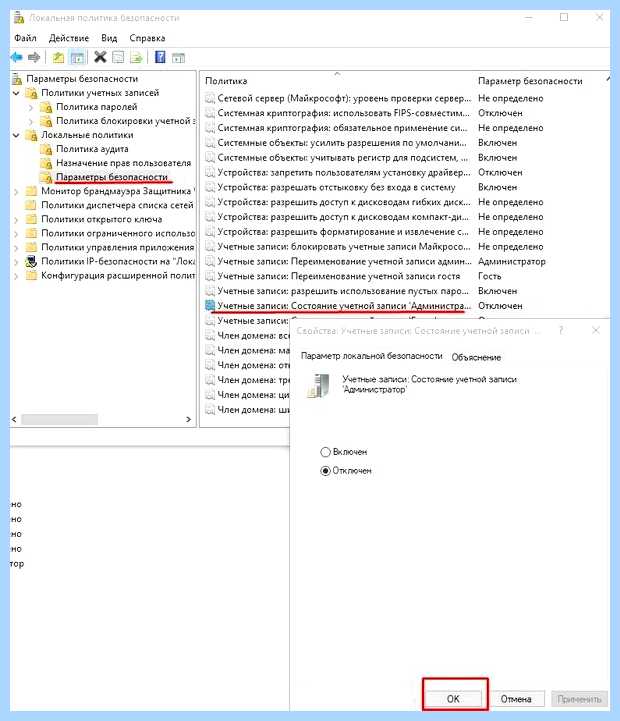Select 'Учетные записи: блокировать учетные записи Майкрософт' row
Viewport: 620px width, 721px height.
pyautogui.click(x=336, y=247)
